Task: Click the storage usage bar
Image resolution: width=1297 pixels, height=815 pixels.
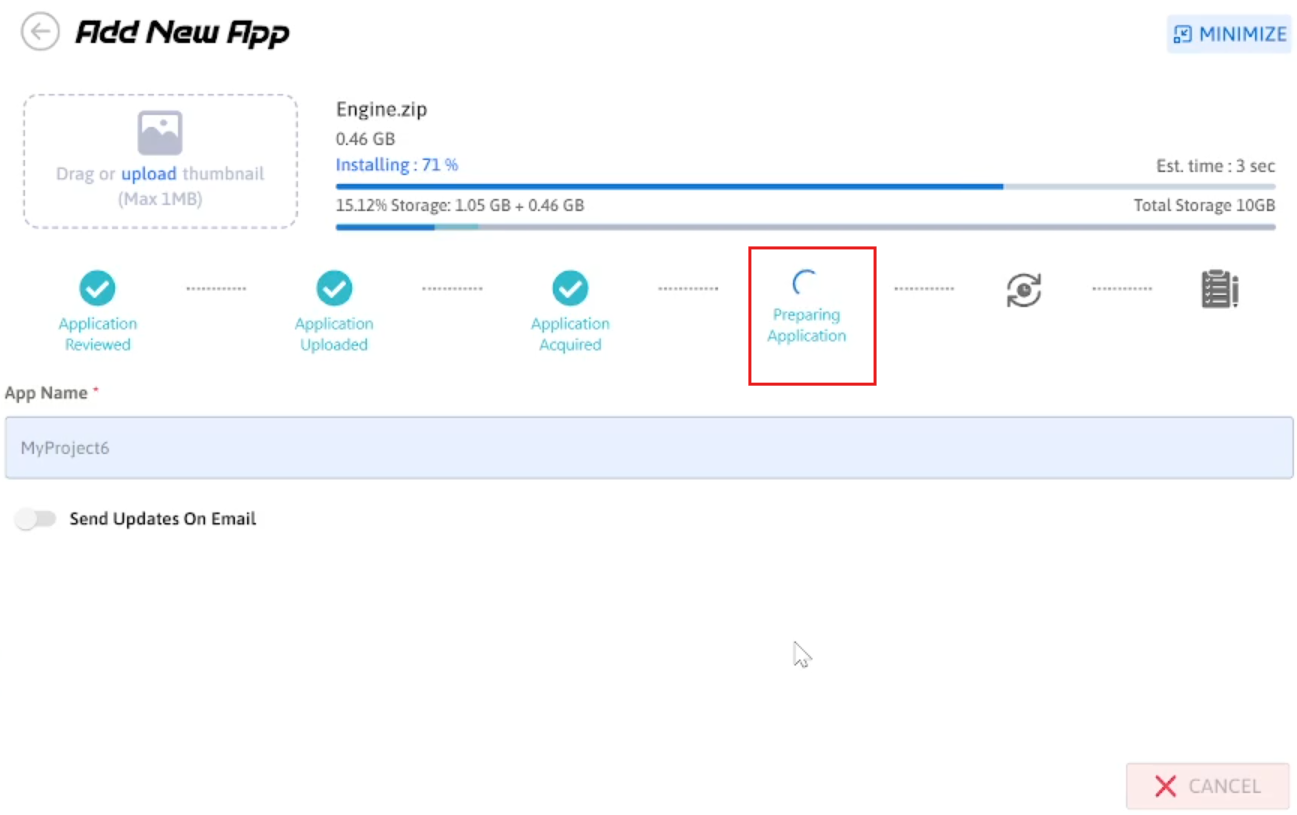Action: coord(805,227)
